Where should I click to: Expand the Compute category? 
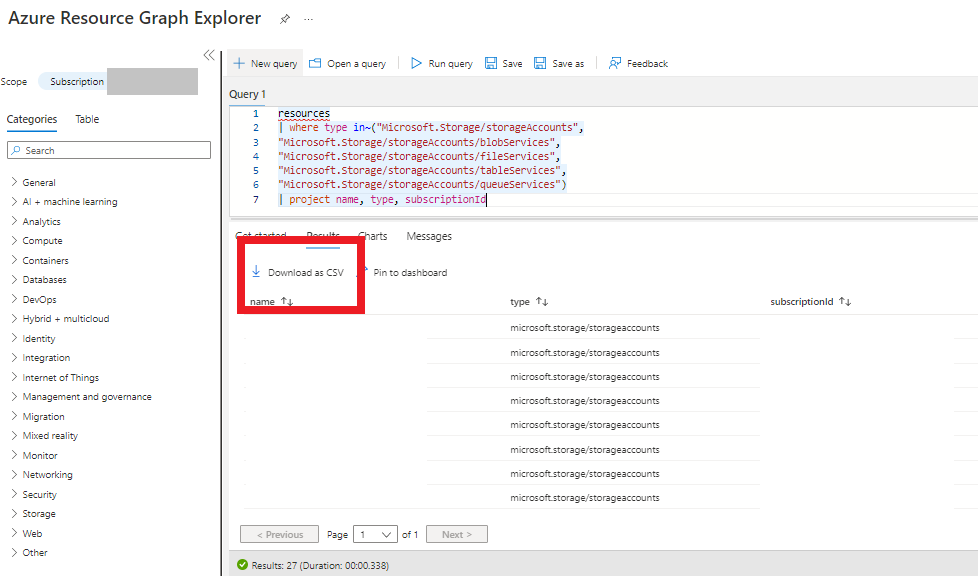(14, 240)
